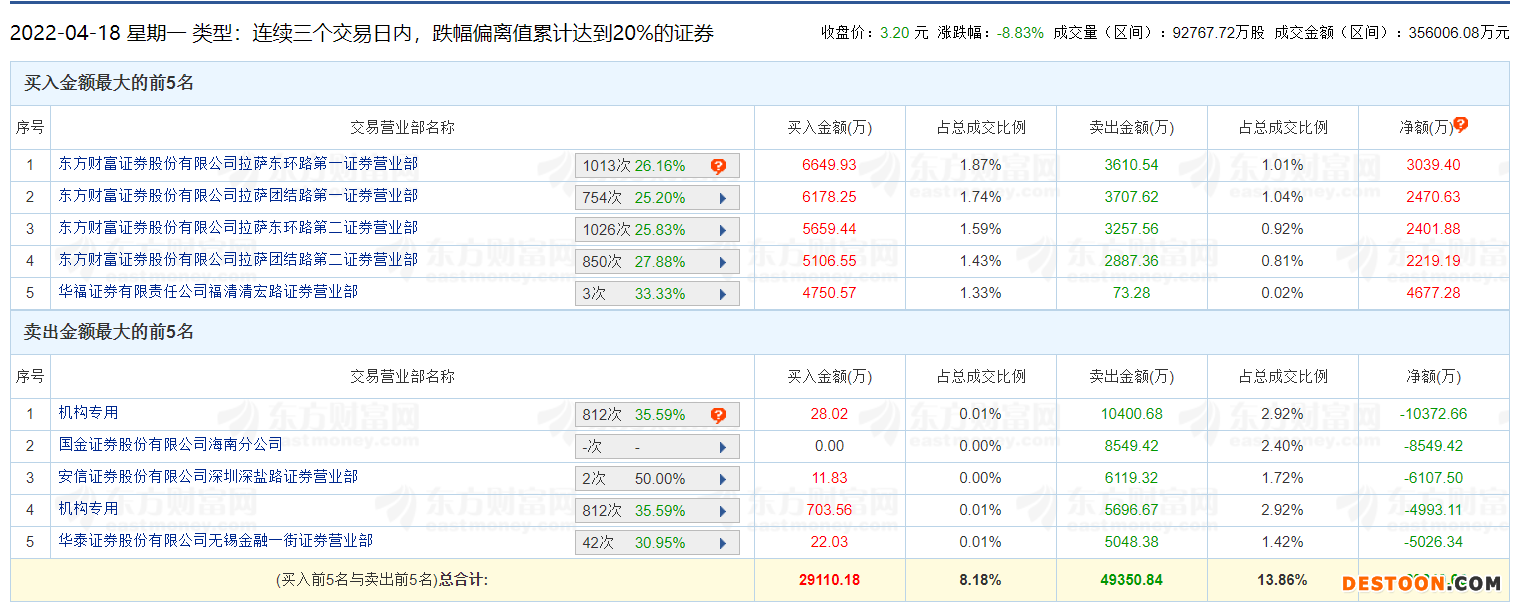Open the 东方财富证券拉萨团结路第二证券营业部 link
Screen dimensions: 1514x606
[238, 260]
